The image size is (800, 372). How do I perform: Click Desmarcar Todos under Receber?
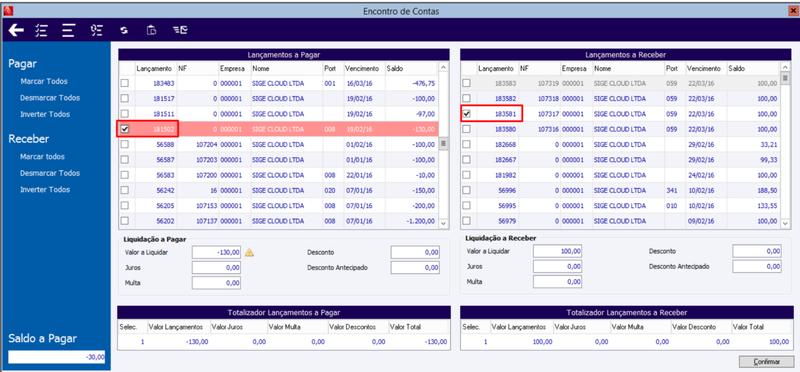coord(50,173)
